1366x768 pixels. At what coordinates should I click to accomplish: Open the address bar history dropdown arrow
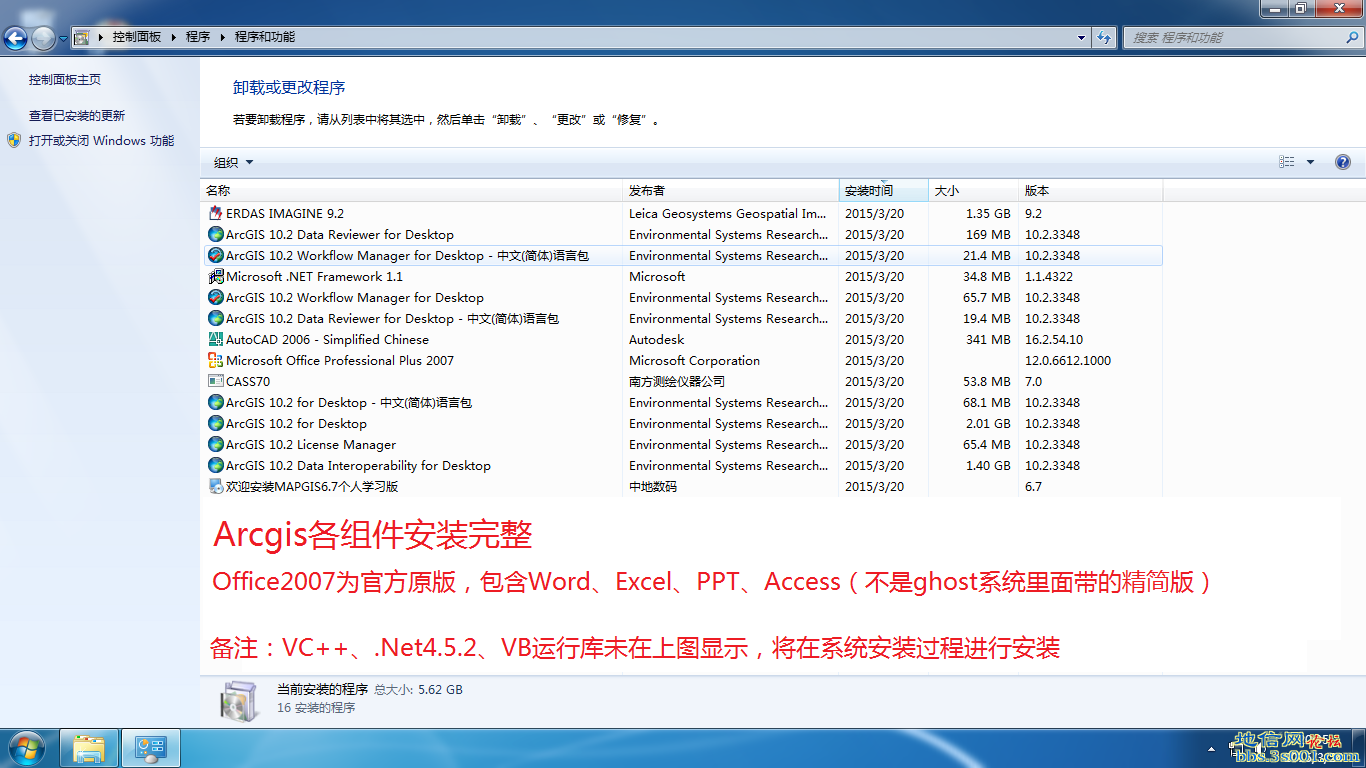coord(1082,37)
